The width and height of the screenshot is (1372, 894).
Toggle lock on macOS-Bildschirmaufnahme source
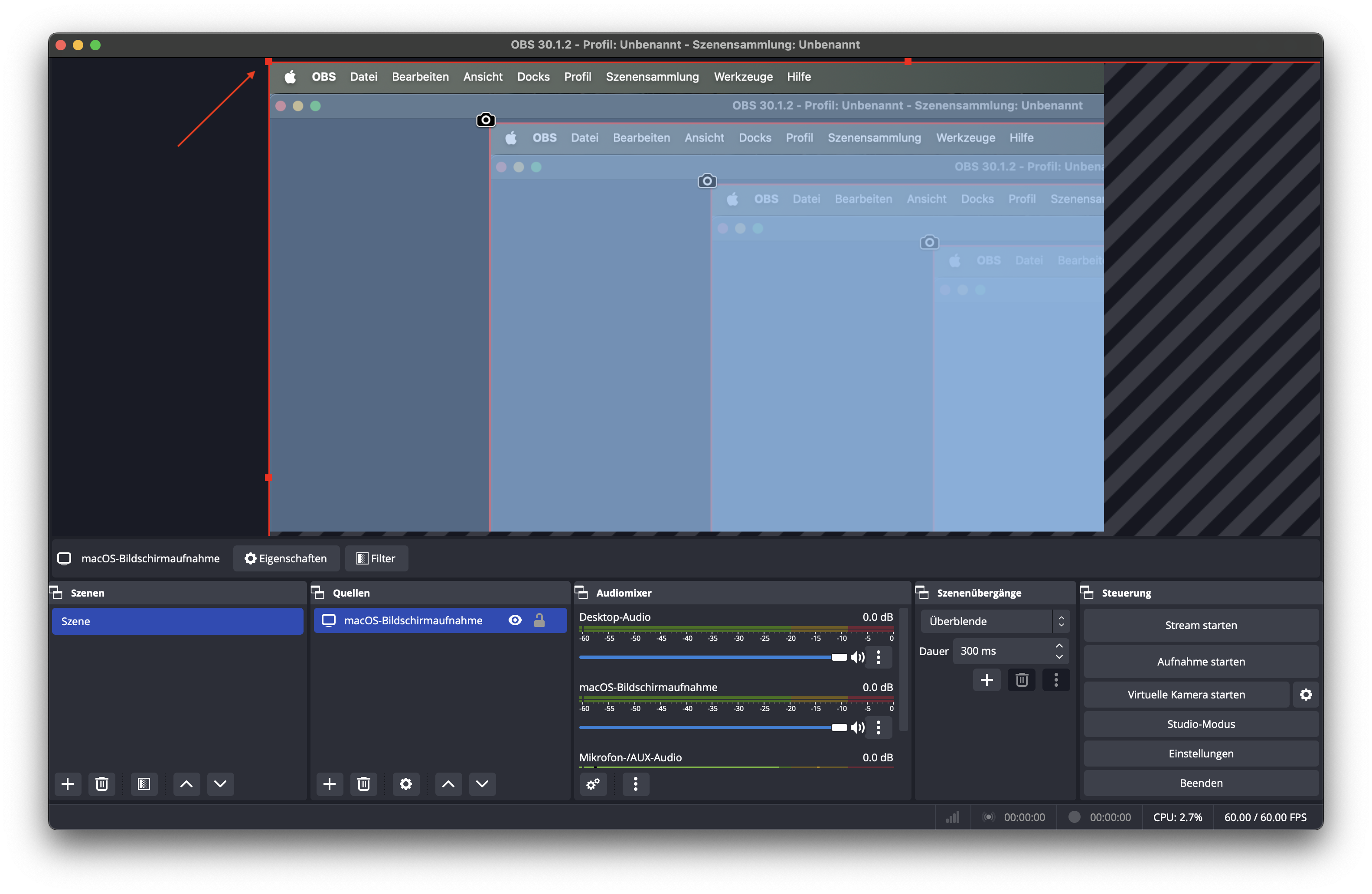539,620
